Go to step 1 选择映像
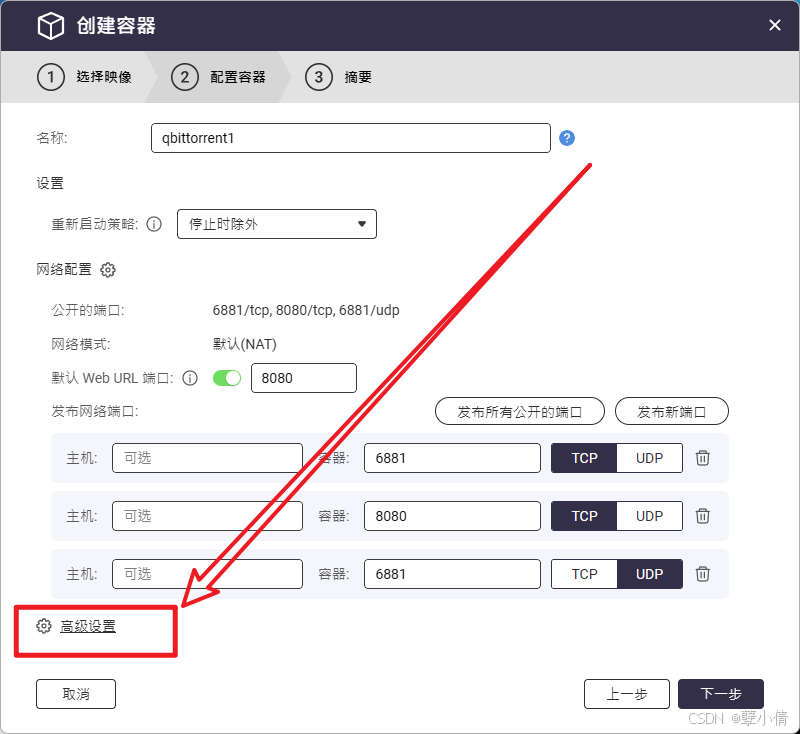This screenshot has height=734, width=800. 84,77
